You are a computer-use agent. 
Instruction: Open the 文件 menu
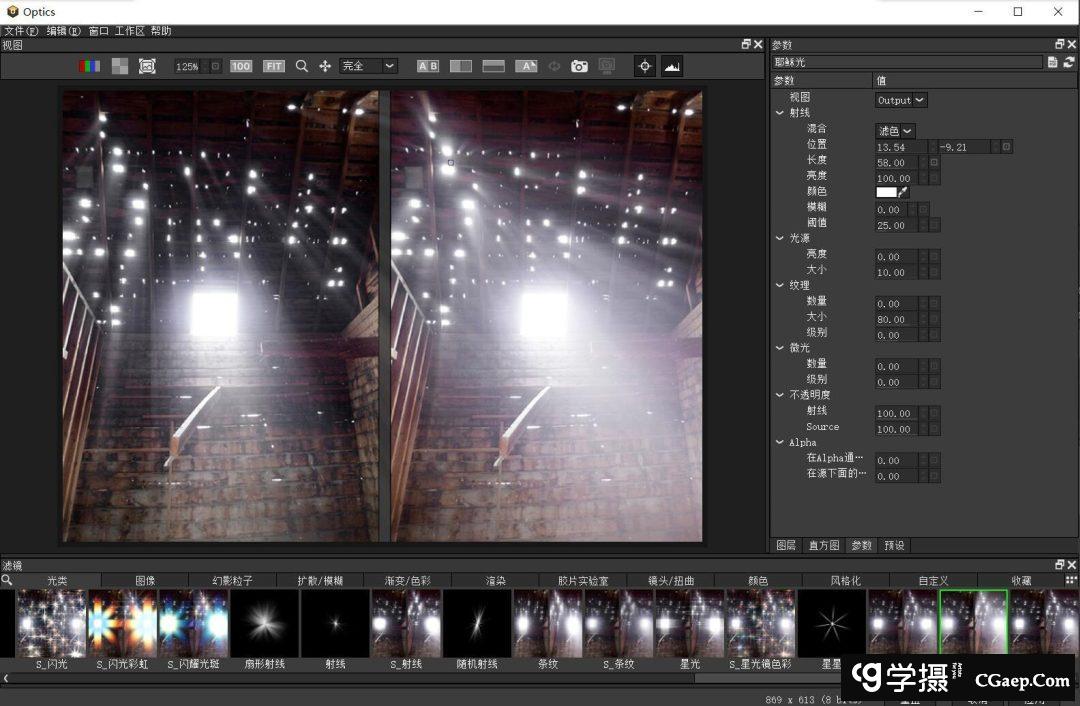pyautogui.click(x=20, y=31)
